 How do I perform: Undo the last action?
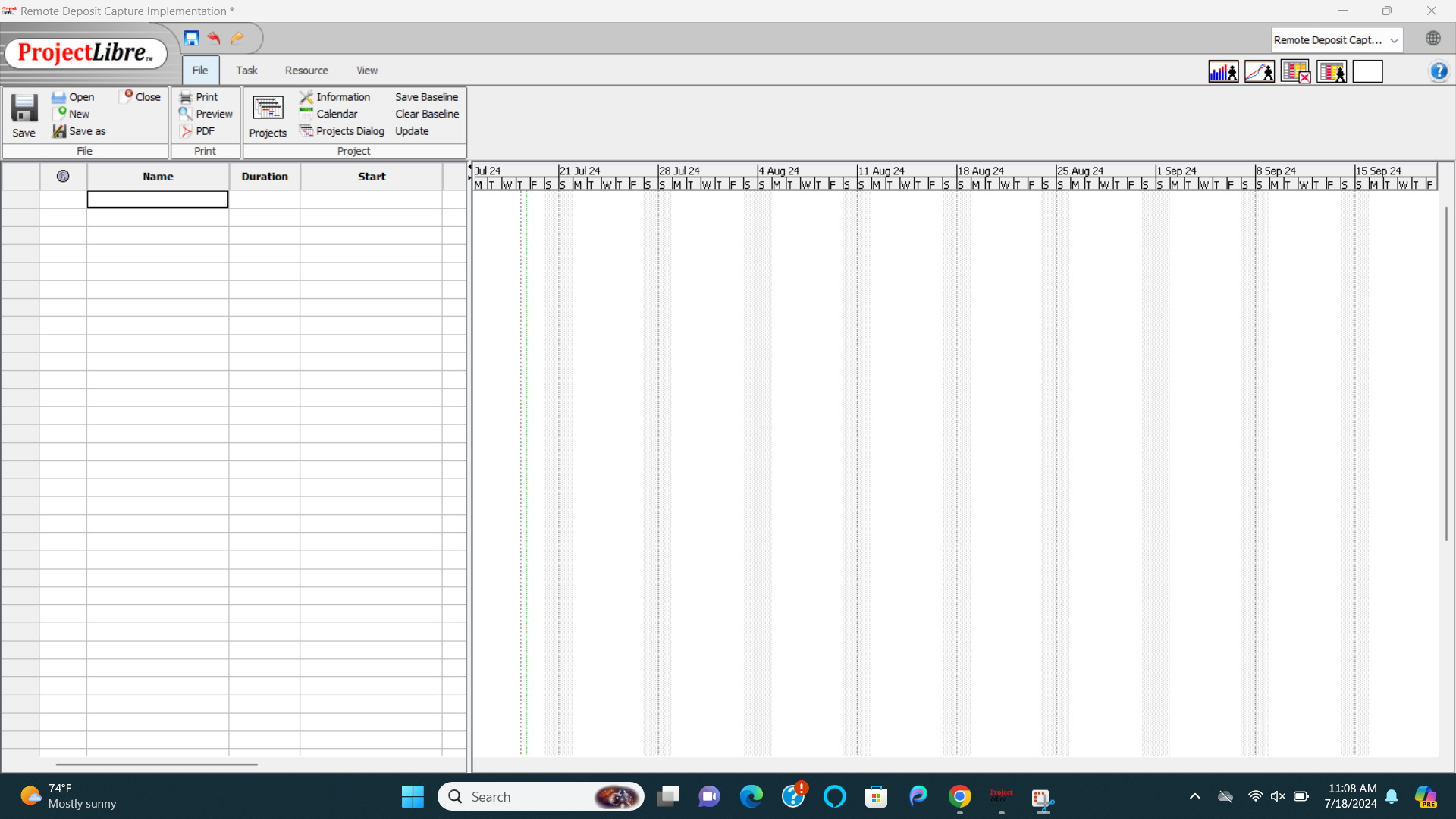click(x=214, y=38)
